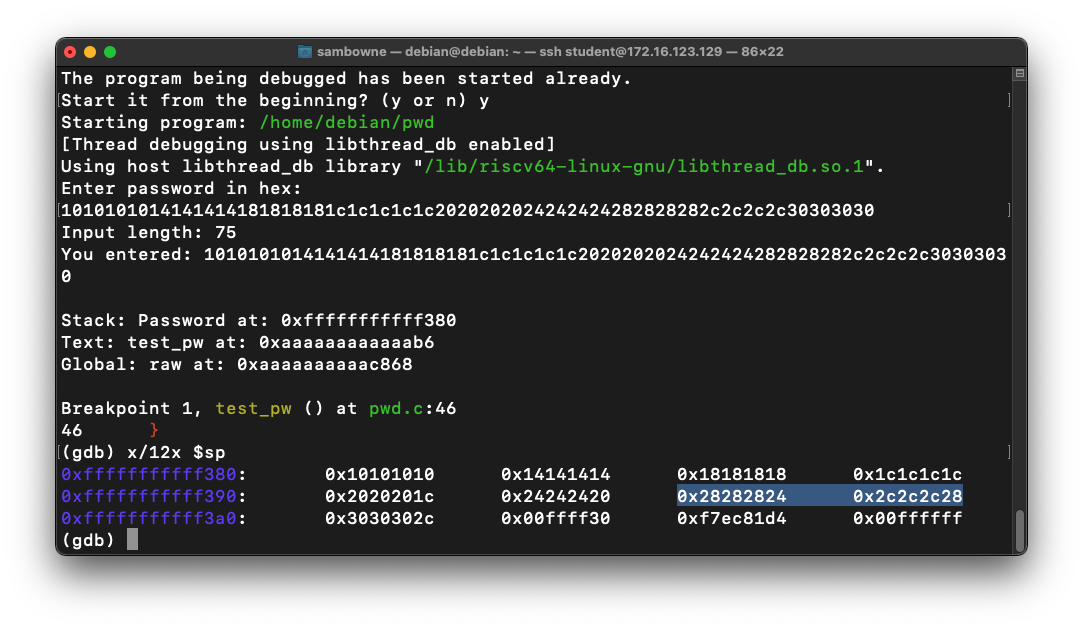Click the red closing brace on line 46
This screenshot has width=1083, height=629.
tap(154, 430)
